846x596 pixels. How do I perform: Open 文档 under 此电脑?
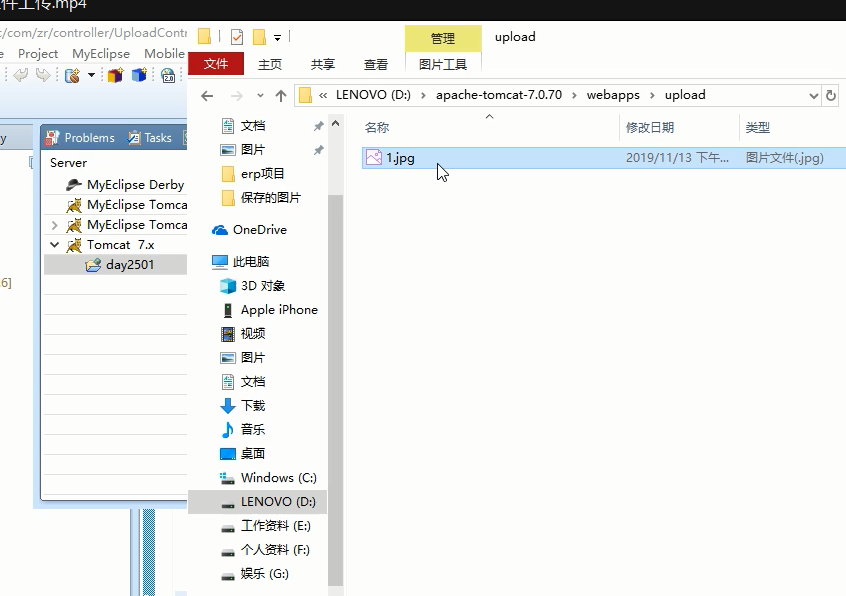(x=253, y=382)
